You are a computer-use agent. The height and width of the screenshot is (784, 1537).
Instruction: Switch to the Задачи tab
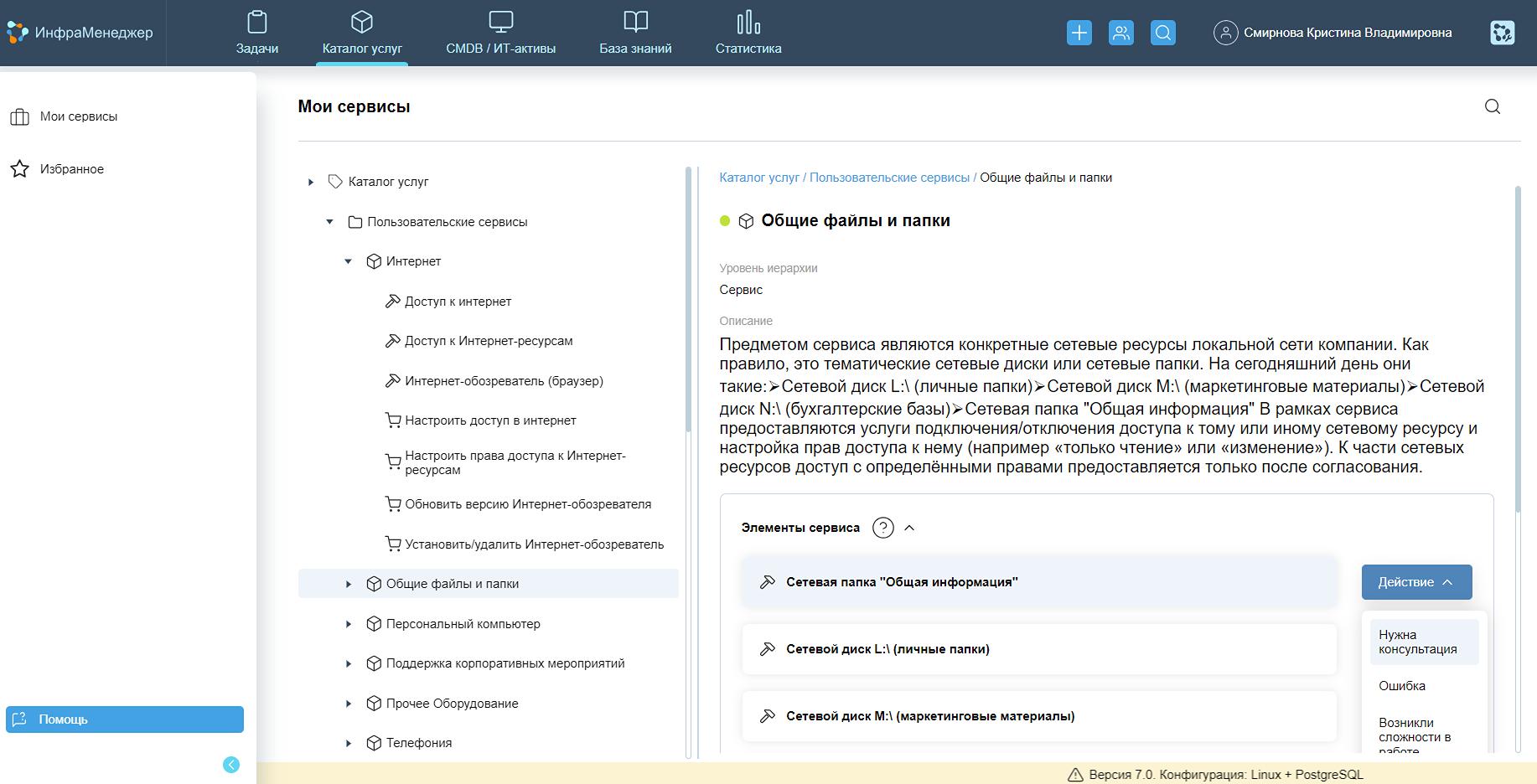[256, 34]
